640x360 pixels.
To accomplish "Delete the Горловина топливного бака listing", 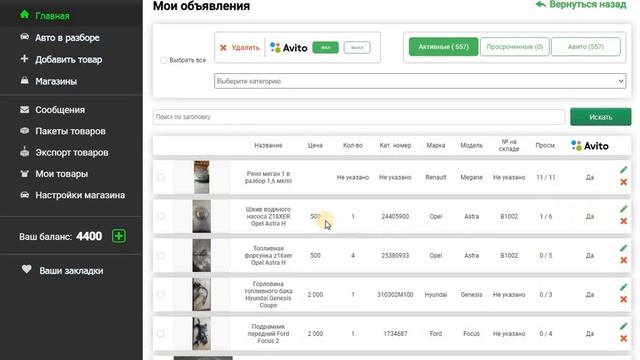I will pos(623,300).
